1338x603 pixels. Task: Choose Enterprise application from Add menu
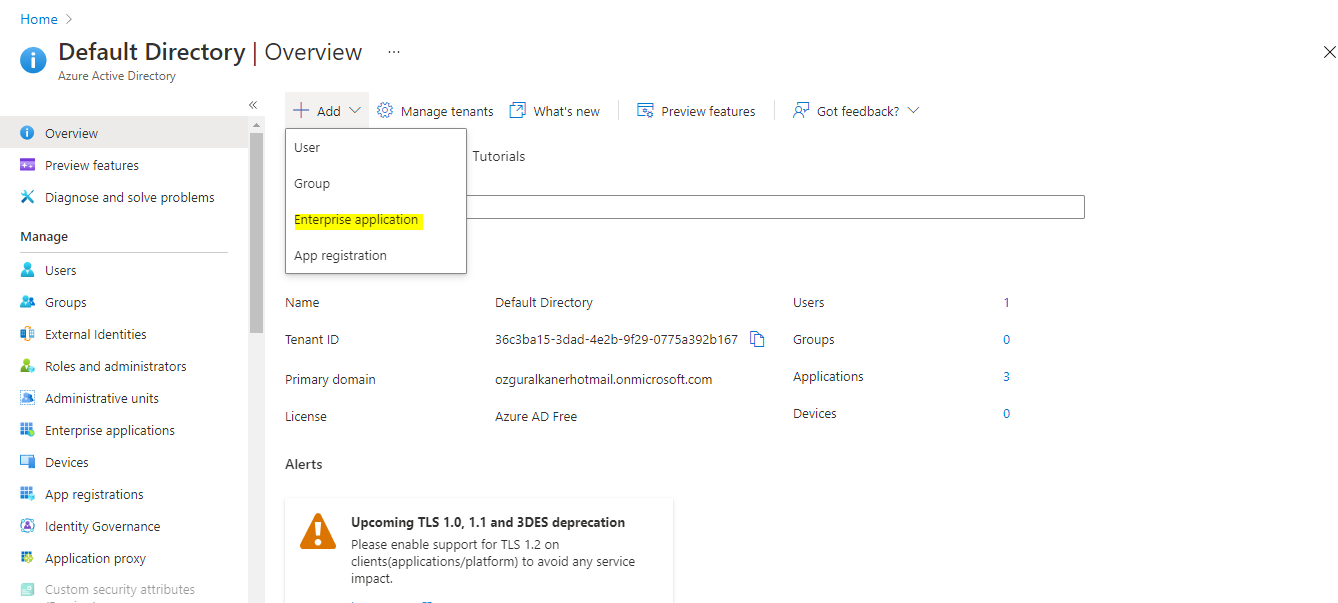(376, 219)
